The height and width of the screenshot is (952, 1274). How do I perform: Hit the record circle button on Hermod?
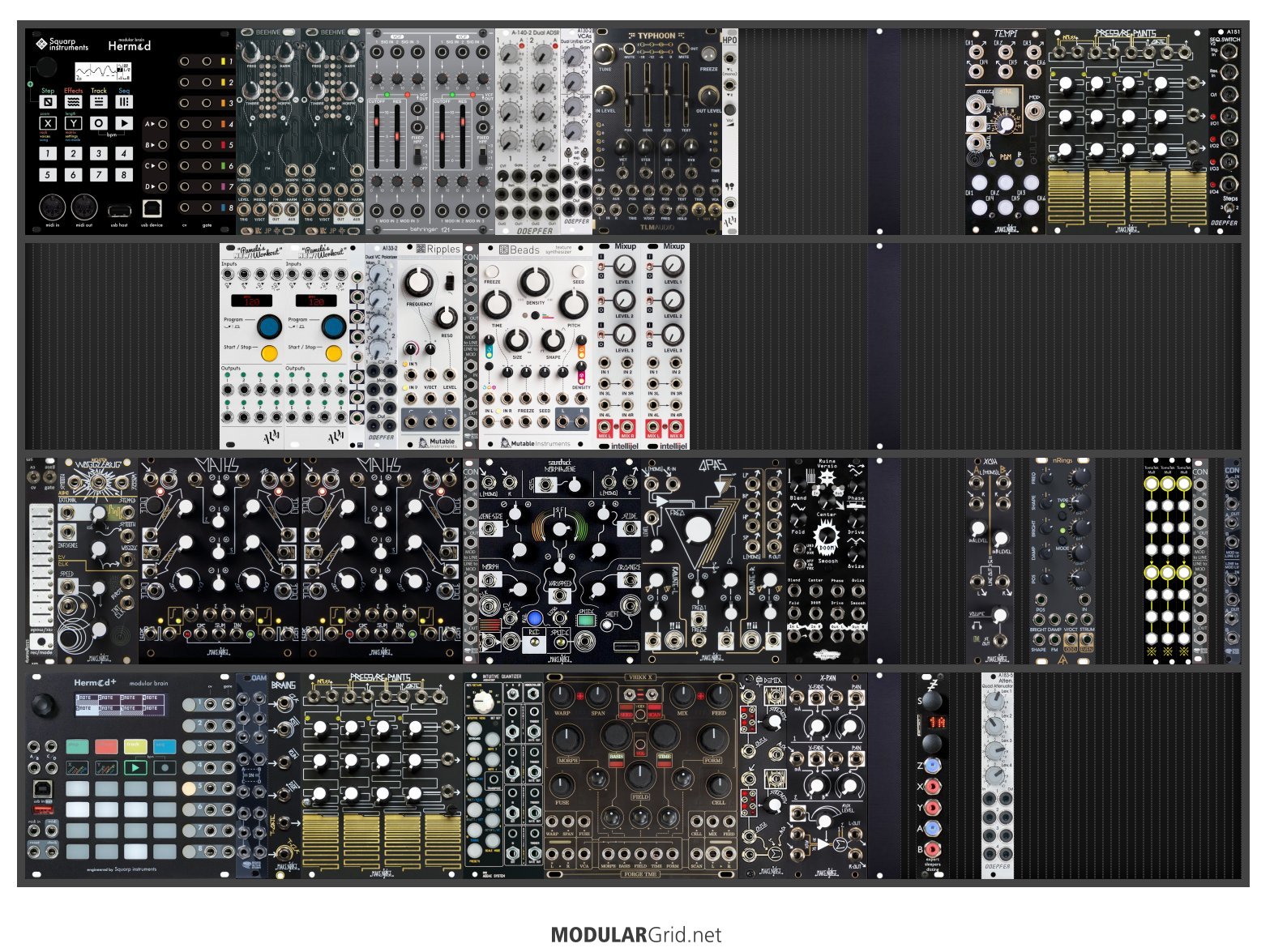tap(99, 124)
